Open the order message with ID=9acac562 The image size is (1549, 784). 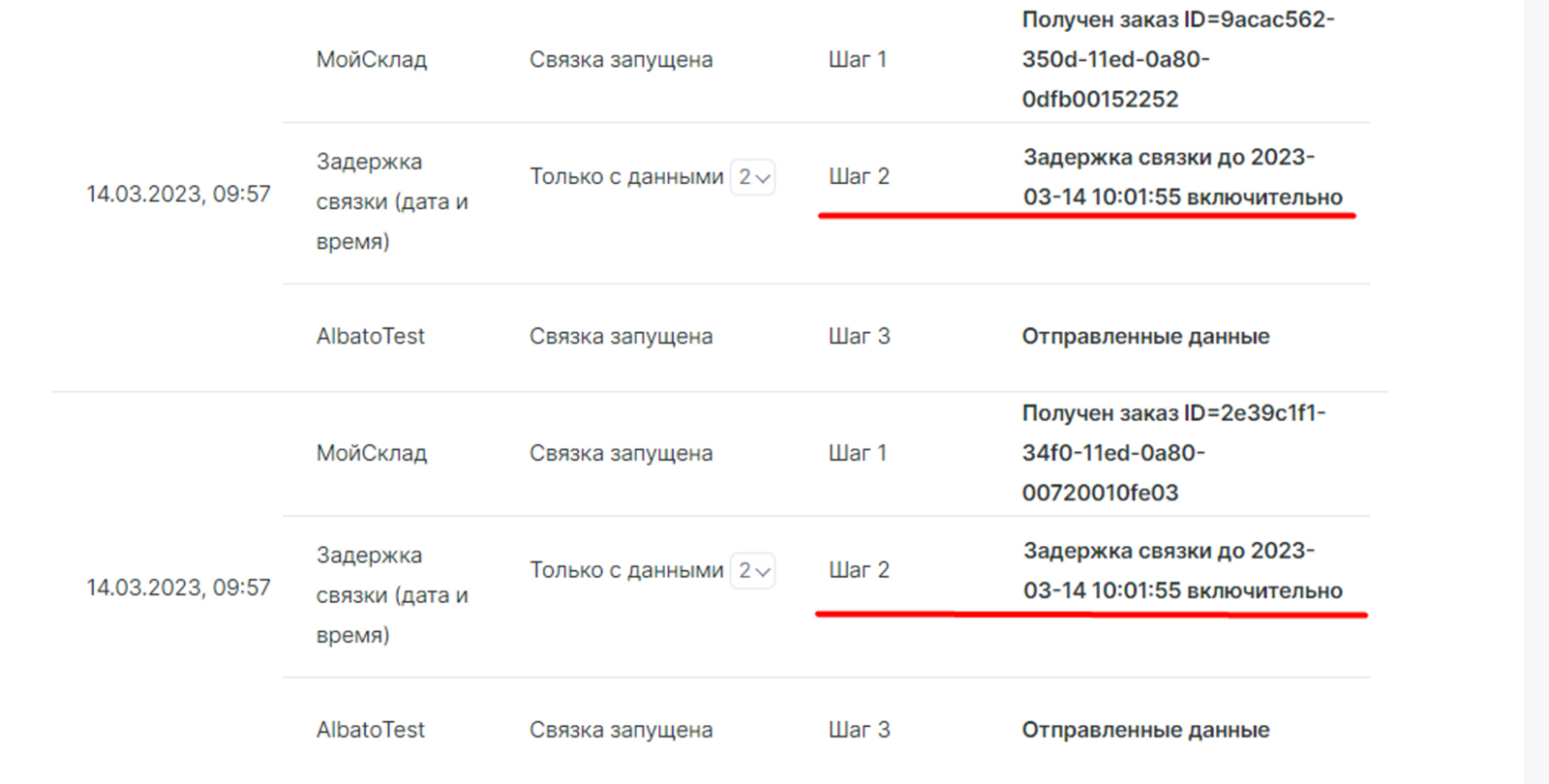point(1177,59)
